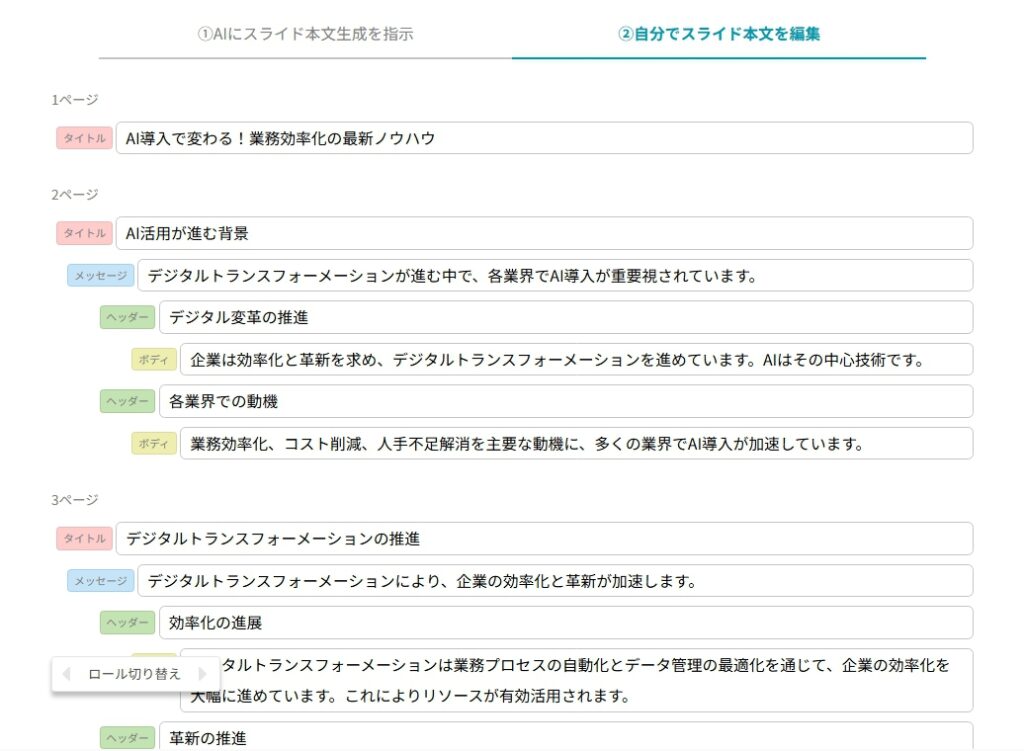This screenshot has height=751, width=1024.
Task: Focus the AI活用が進む背景 title field
Action: pos(544,233)
